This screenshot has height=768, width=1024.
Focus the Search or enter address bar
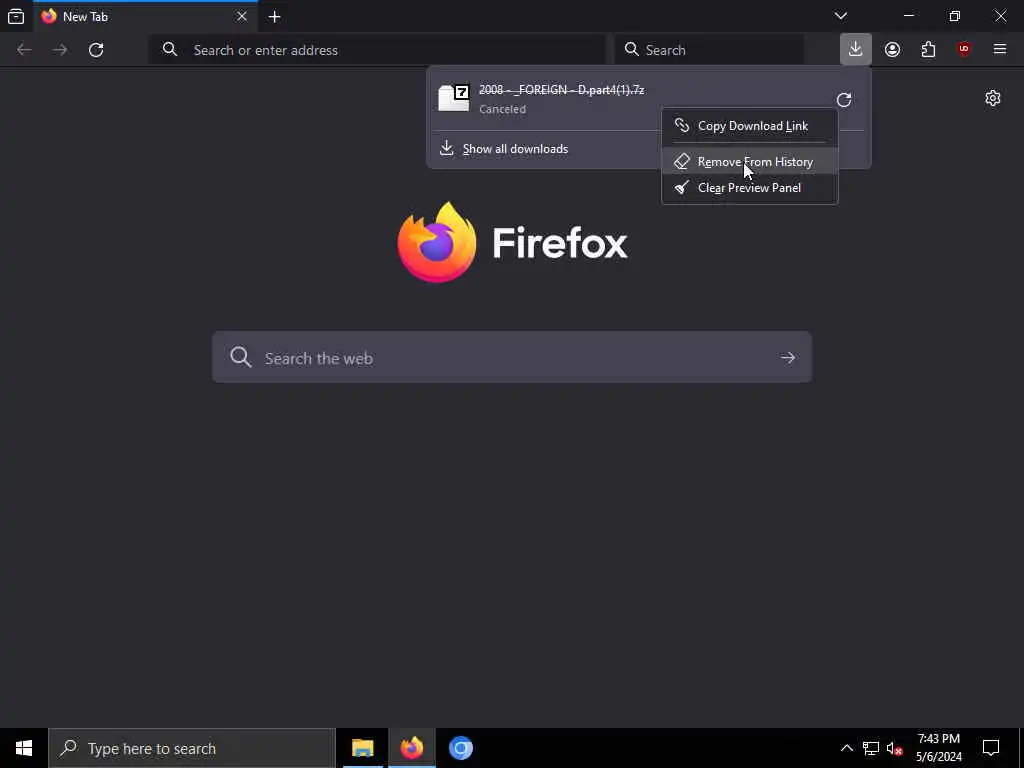coord(377,50)
